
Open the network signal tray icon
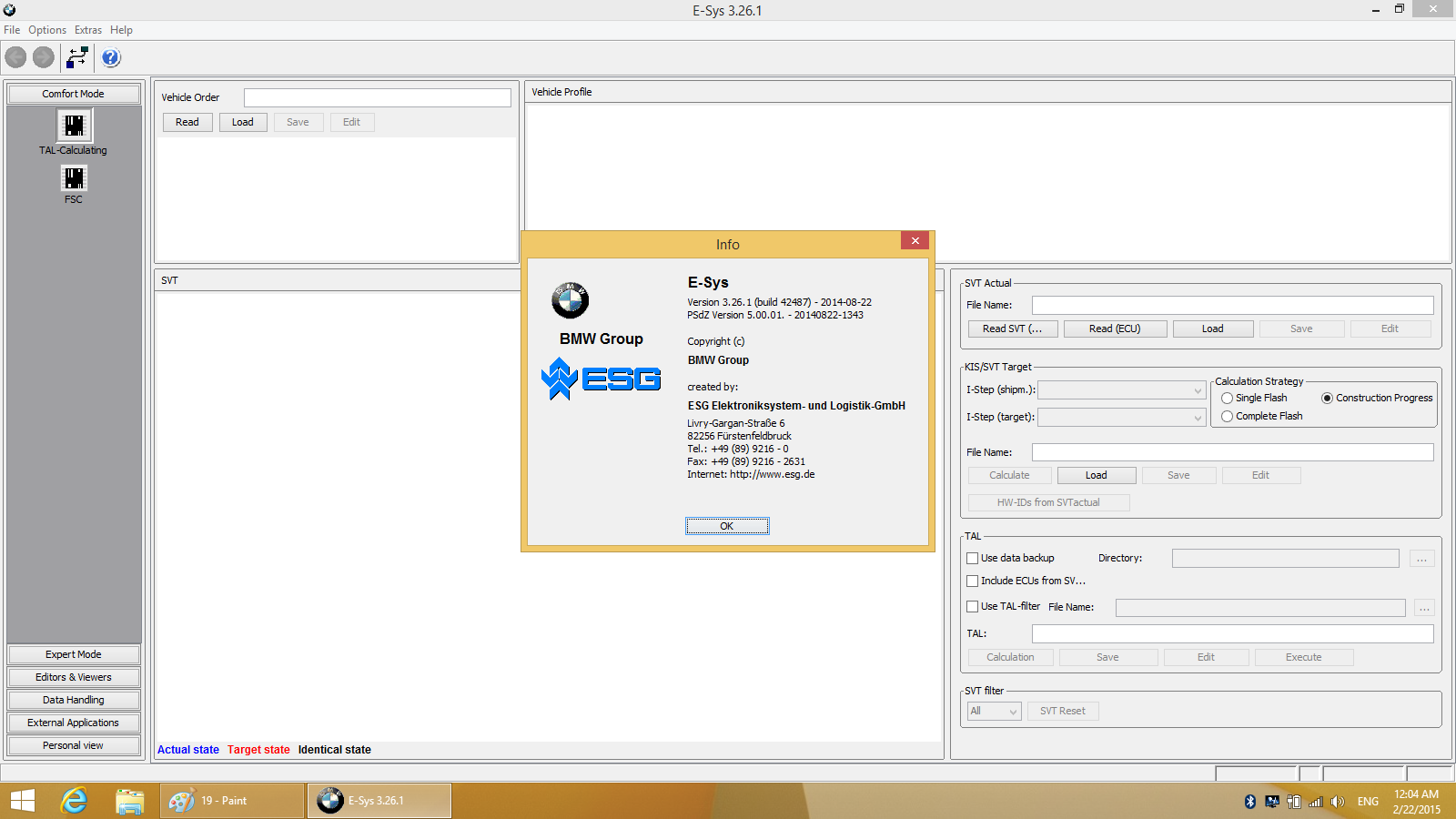[1316, 802]
